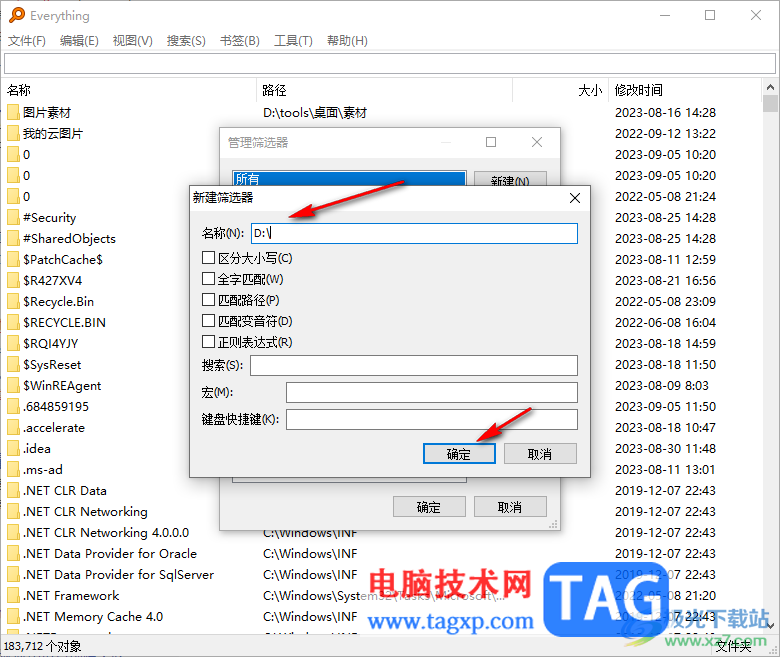This screenshot has width=780, height=657.
Task: Click folder icon of $R427XV4
Action: (x=13, y=281)
